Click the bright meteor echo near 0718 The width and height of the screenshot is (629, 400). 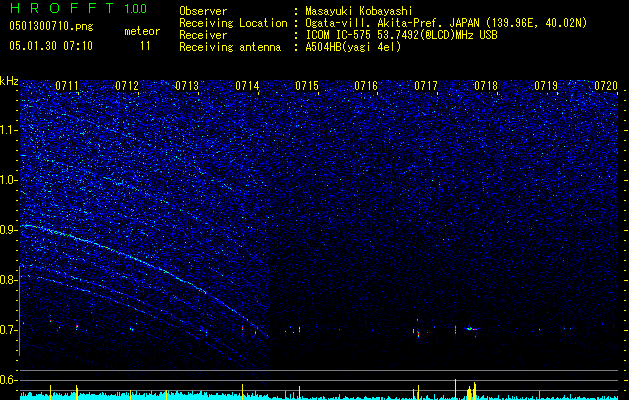coord(472,329)
